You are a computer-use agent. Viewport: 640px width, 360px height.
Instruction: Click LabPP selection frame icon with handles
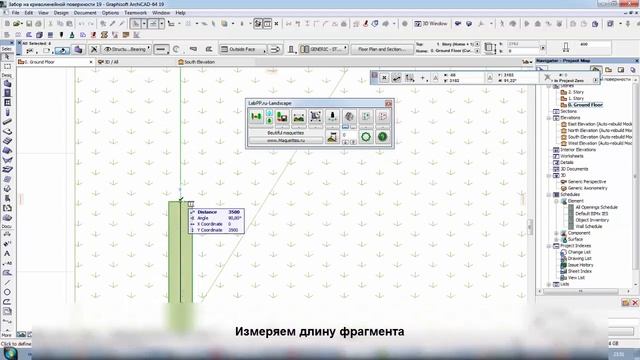tap(316, 117)
